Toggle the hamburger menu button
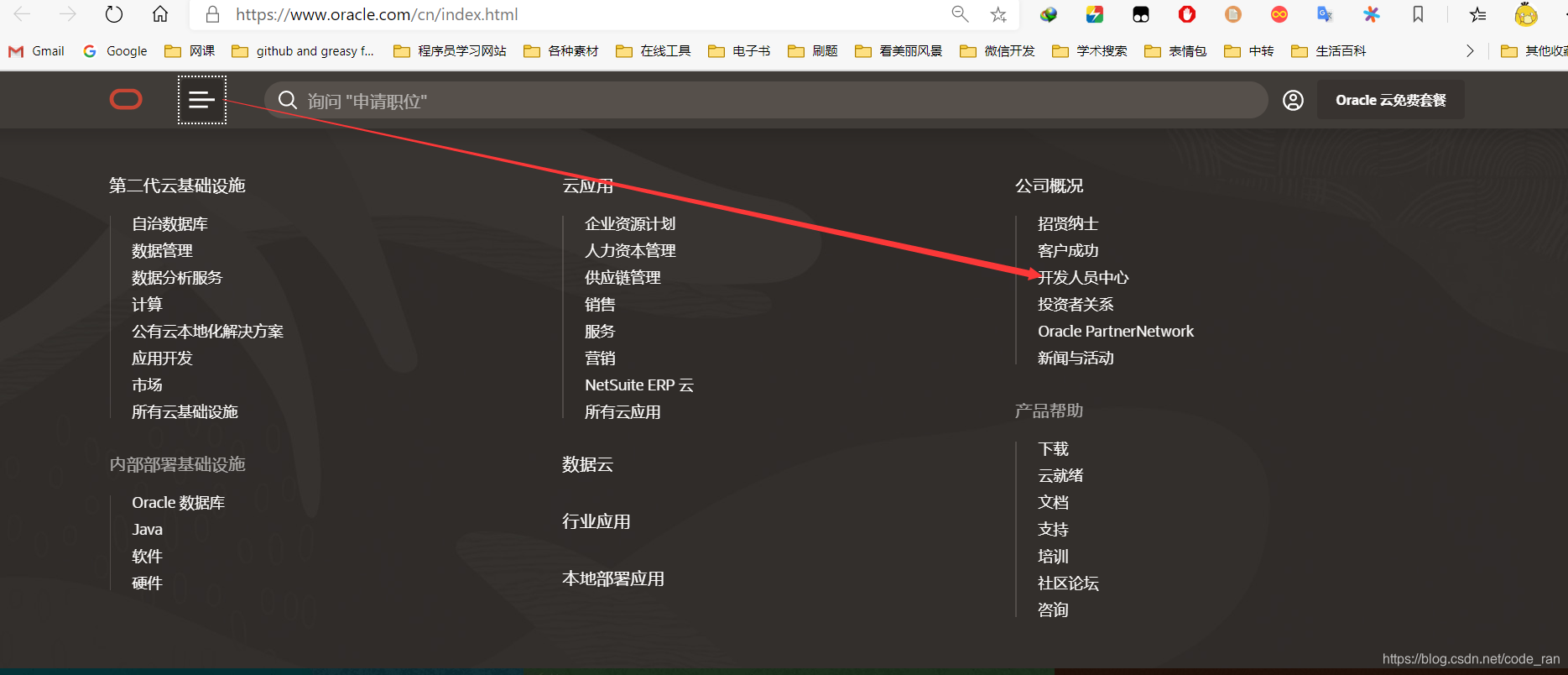Viewport: 1568px width, 675px height. (x=201, y=100)
